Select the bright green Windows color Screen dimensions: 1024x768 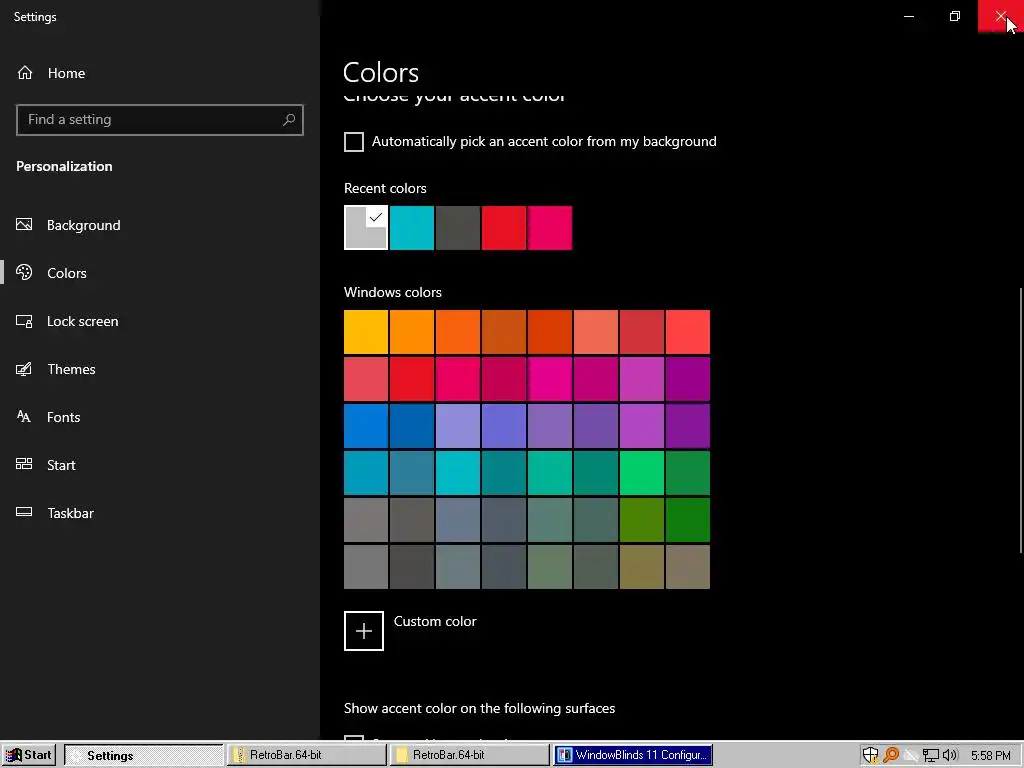click(642, 473)
